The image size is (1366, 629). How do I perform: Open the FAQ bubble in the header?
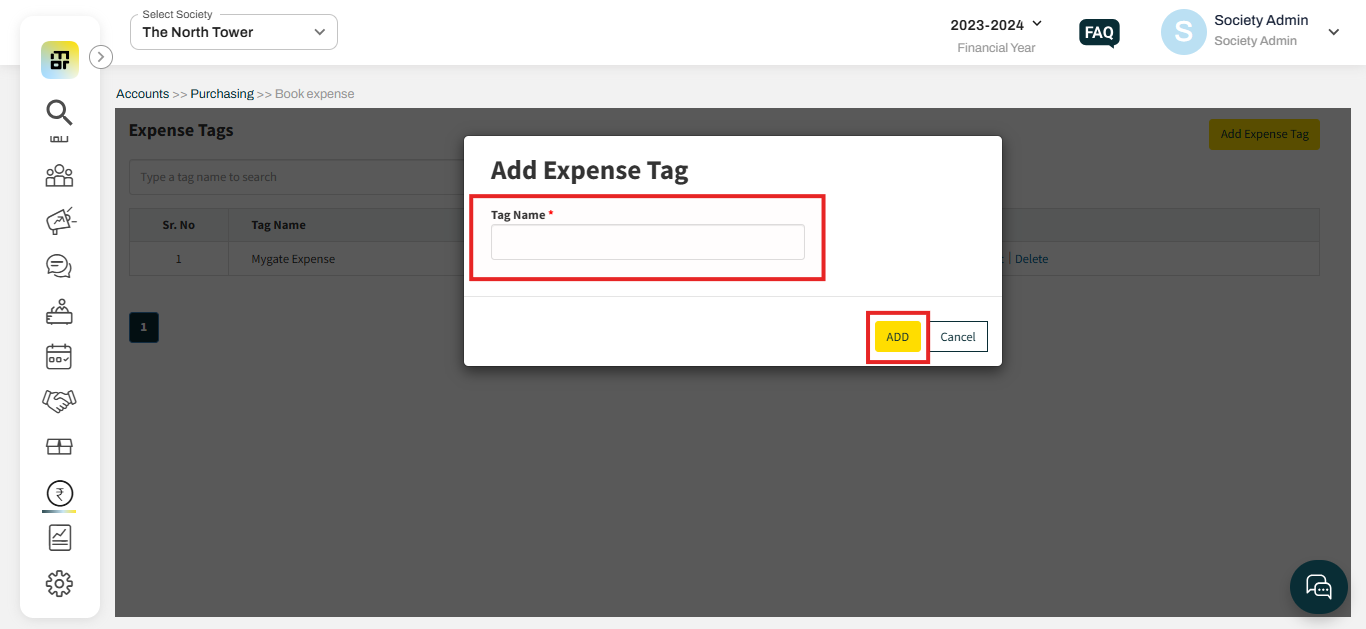(x=1099, y=32)
